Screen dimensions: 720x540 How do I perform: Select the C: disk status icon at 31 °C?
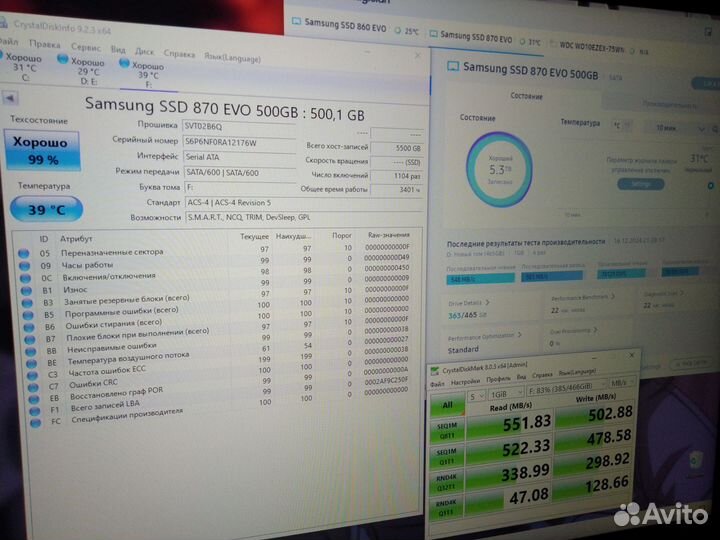pos(1,56)
